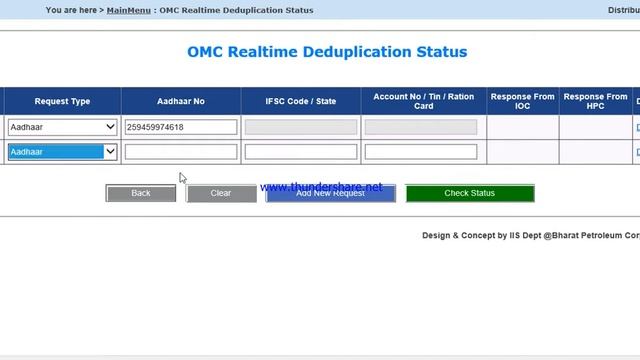640x360 pixels.
Task: Click the Design & Concept footer text
Action: [x=531, y=236]
